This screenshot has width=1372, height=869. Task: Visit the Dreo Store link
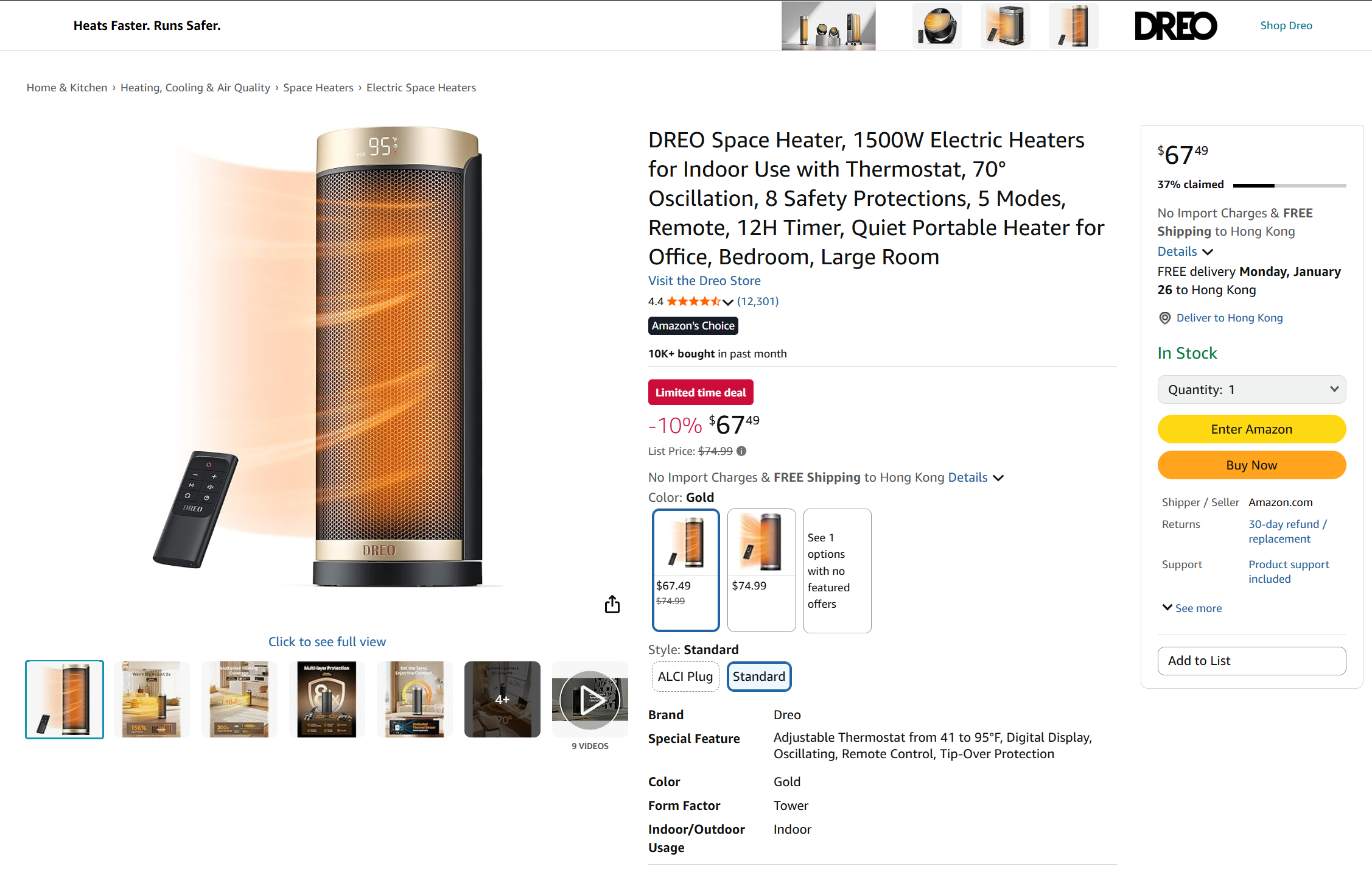704,281
